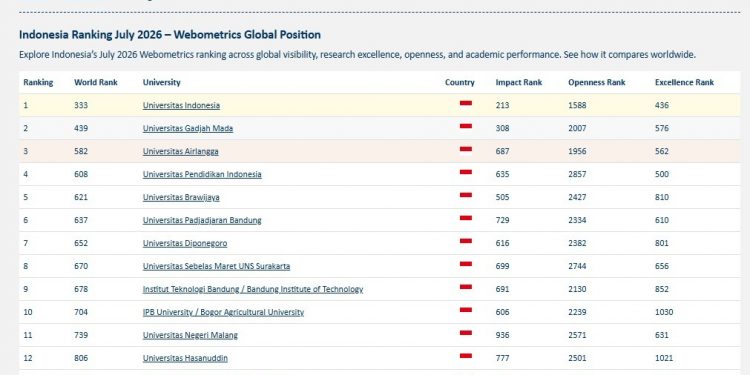Select excellence rank 1021 cell
This screenshot has height=375, width=750.
664,358
